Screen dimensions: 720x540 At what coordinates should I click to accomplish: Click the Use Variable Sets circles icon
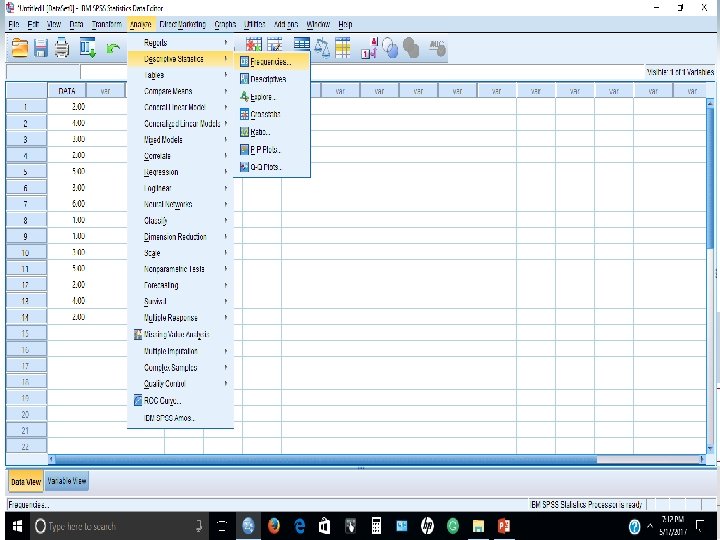click(x=390, y=48)
